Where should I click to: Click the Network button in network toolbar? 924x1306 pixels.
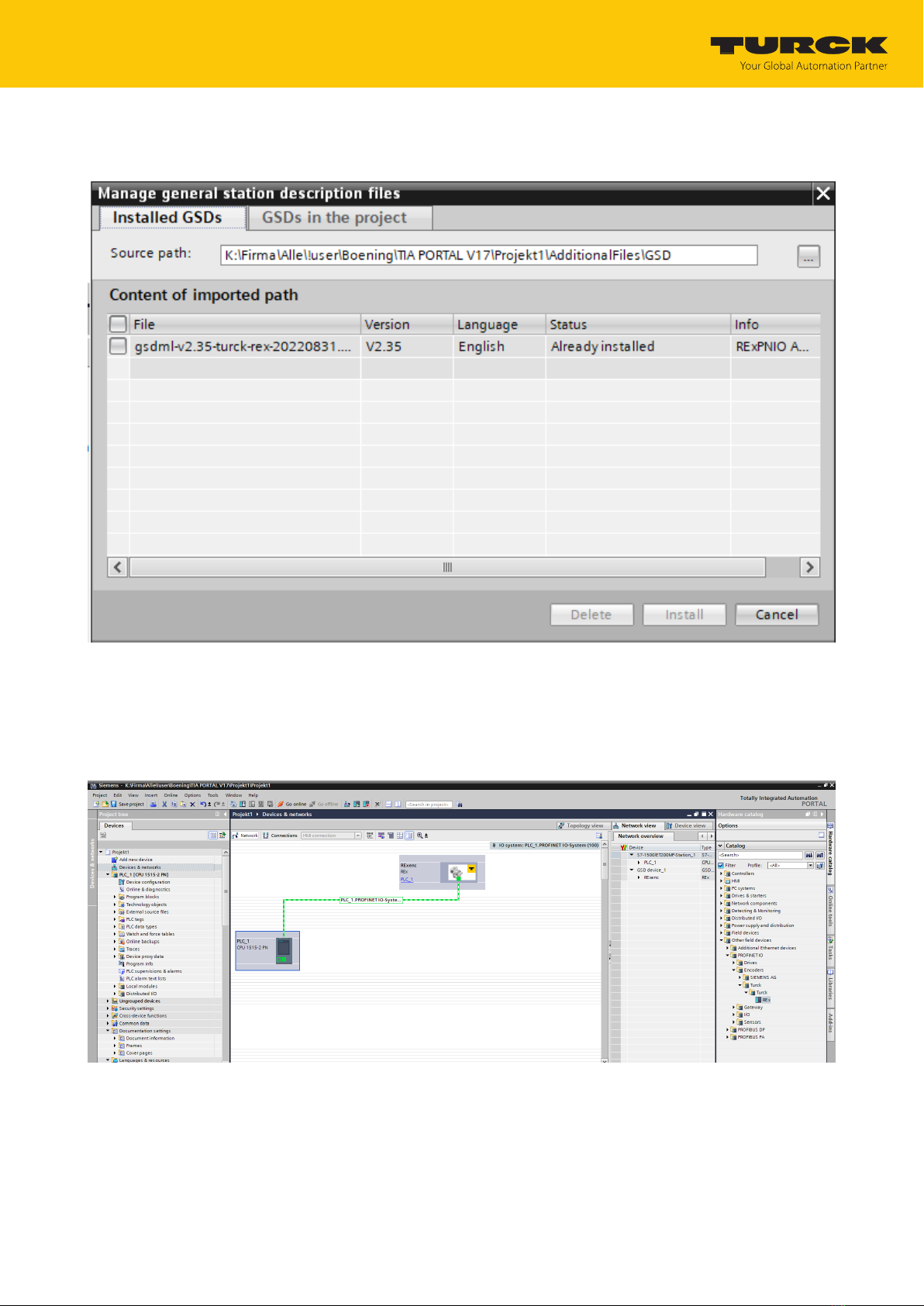click(246, 836)
